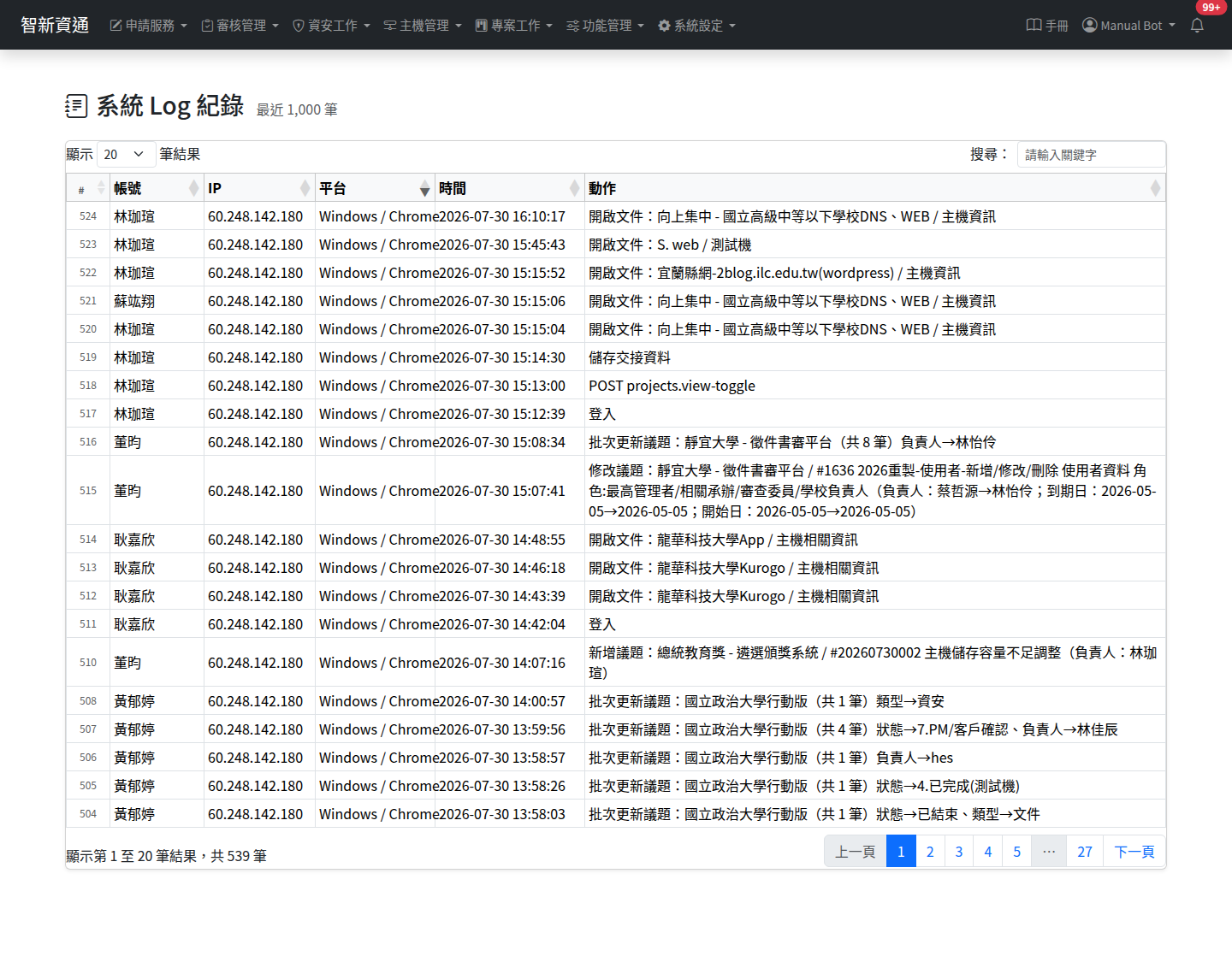Expand the 資安工作 menu caret
Viewport: 1232px width, 962px height.
coord(367,26)
